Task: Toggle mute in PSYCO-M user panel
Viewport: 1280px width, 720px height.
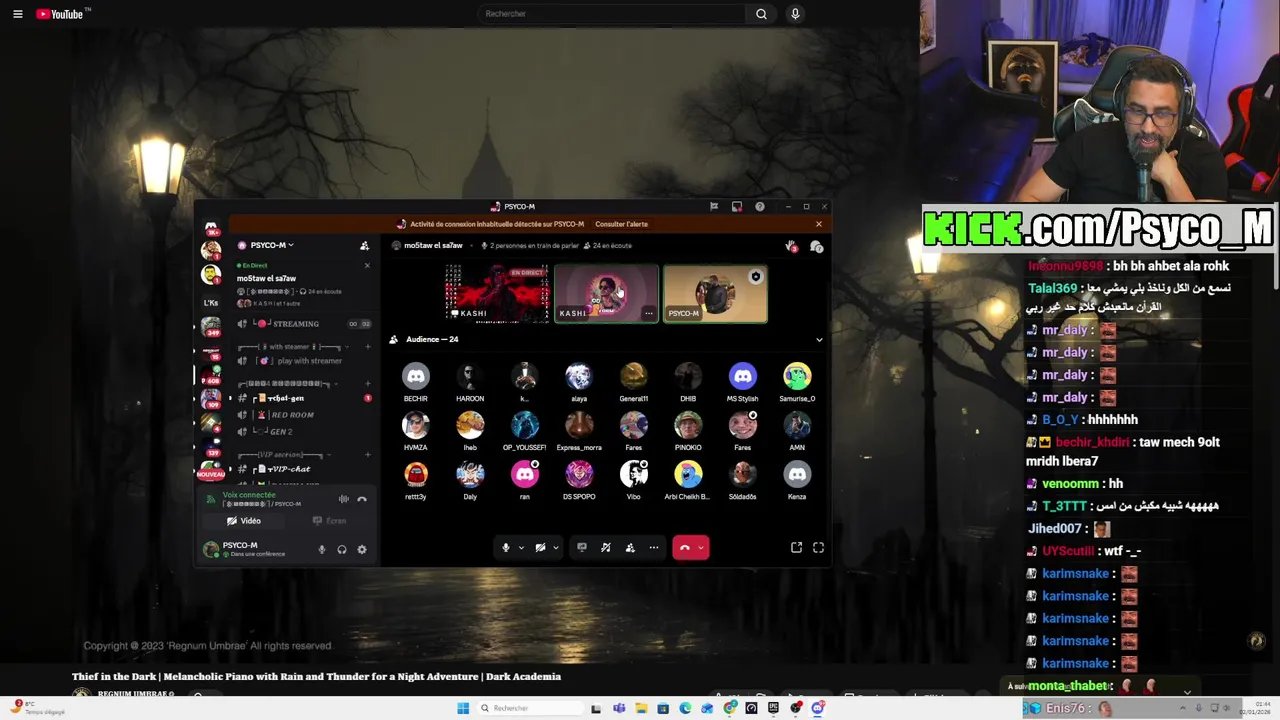Action: pos(322,549)
